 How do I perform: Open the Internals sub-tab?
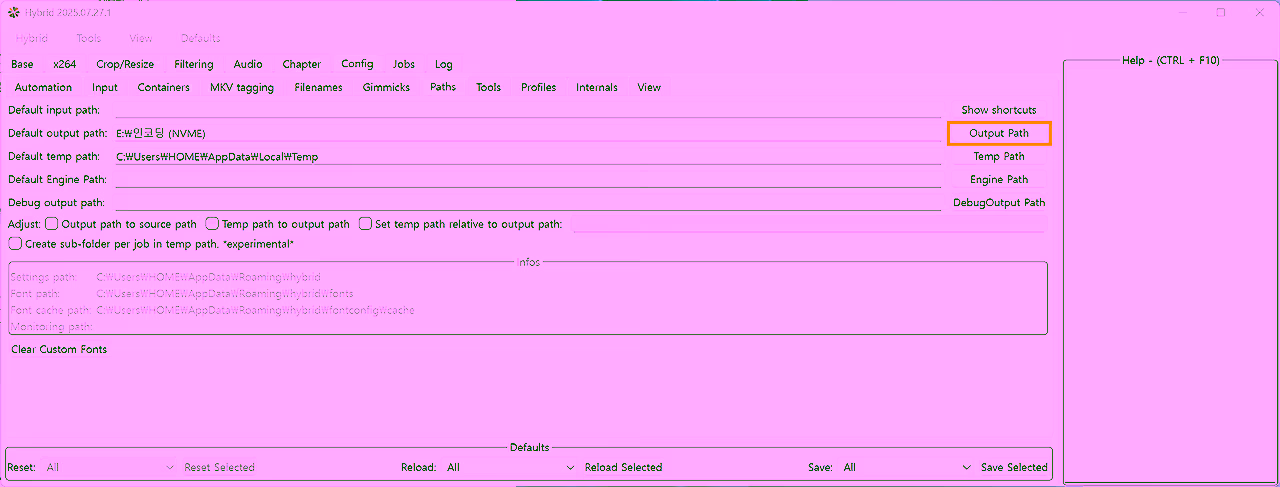click(597, 87)
